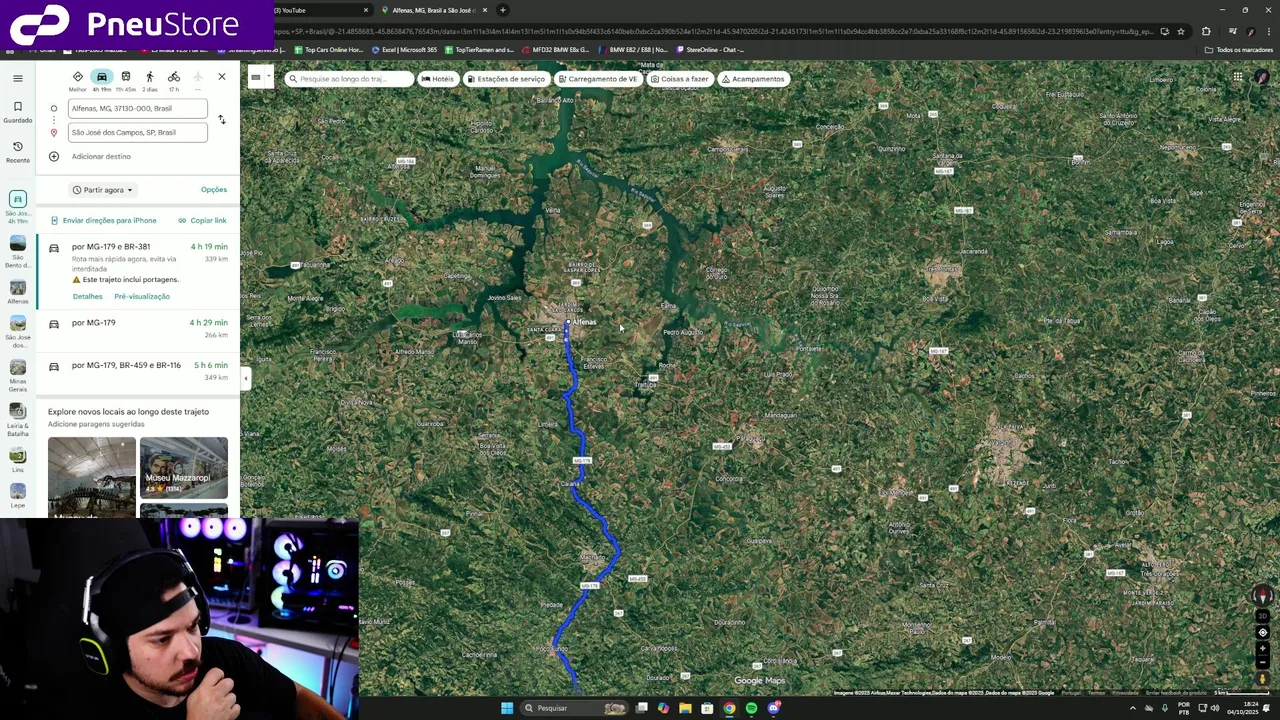The width and height of the screenshot is (1280, 720).
Task: Open Top Cars Online bookmark
Action: (x=329, y=50)
